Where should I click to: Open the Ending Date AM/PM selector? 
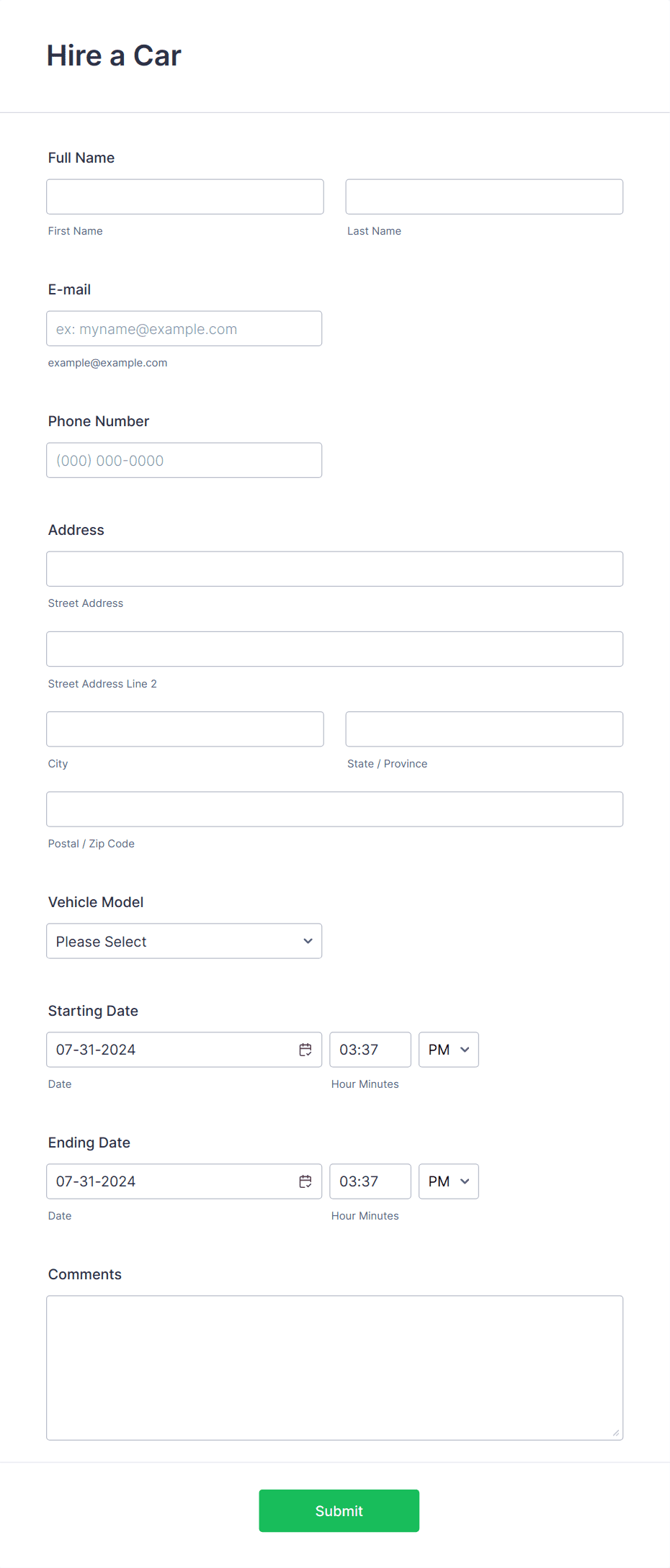click(447, 1181)
